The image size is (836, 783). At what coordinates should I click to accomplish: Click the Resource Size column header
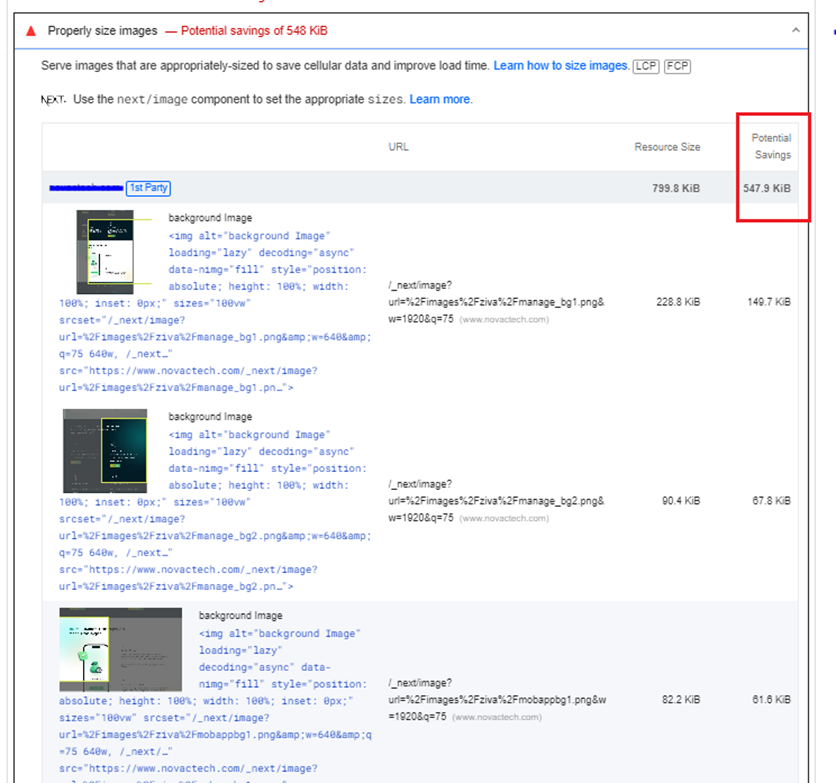667,147
